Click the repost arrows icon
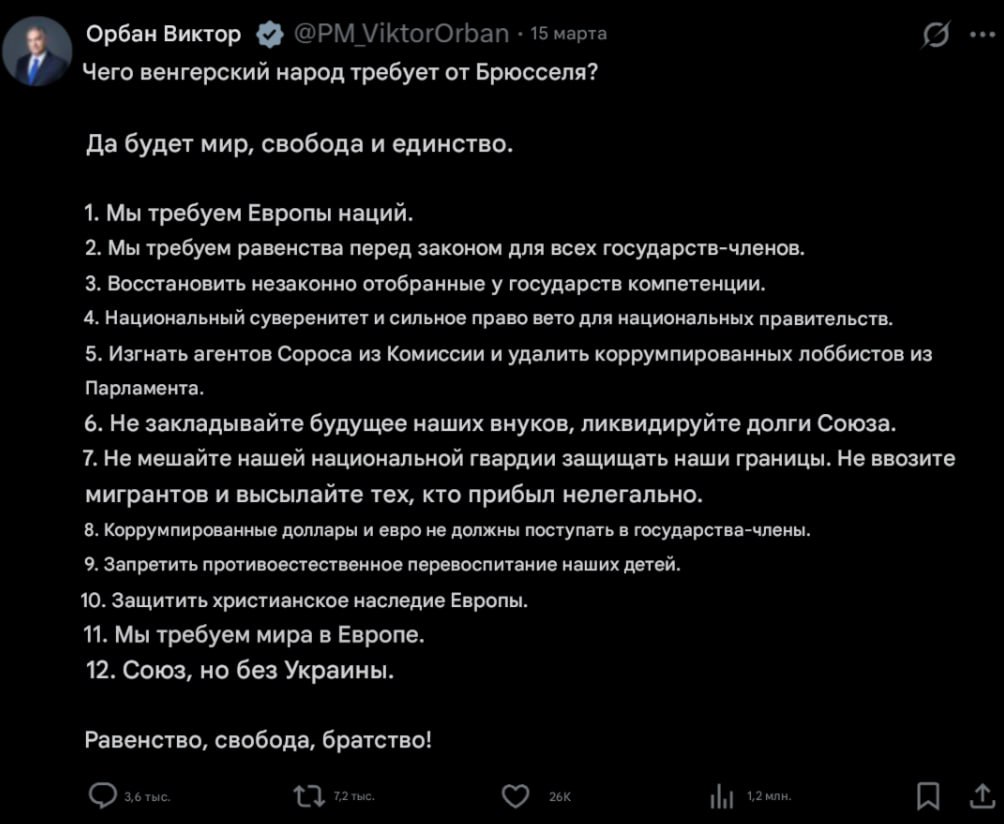 point(302,796)
